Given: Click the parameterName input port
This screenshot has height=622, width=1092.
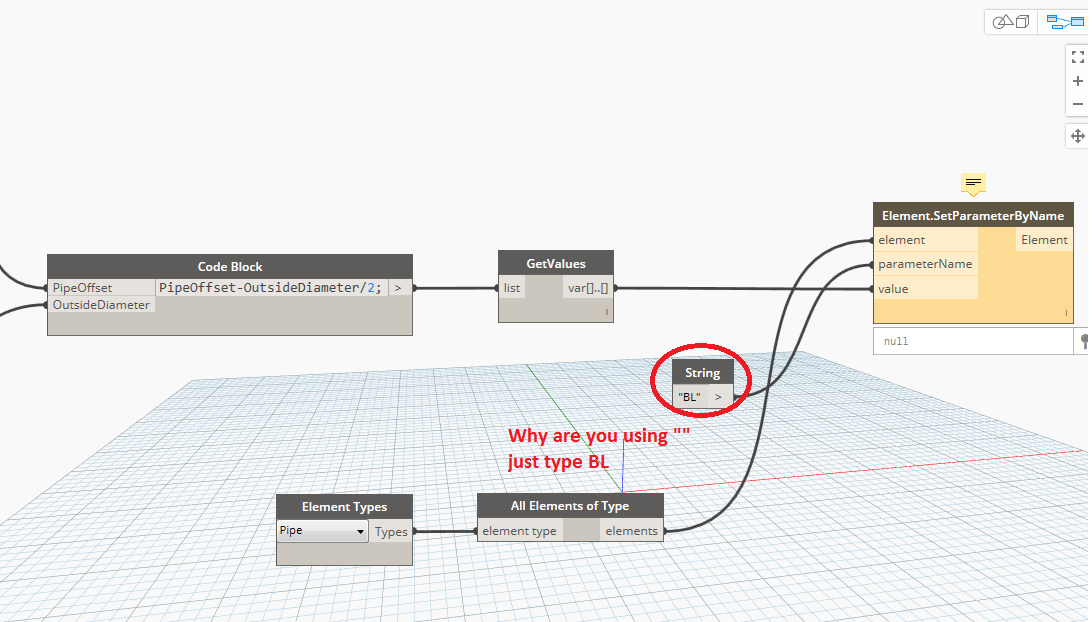Looking at the screenshot, I should pyautogui.click(x=926, y=264).
